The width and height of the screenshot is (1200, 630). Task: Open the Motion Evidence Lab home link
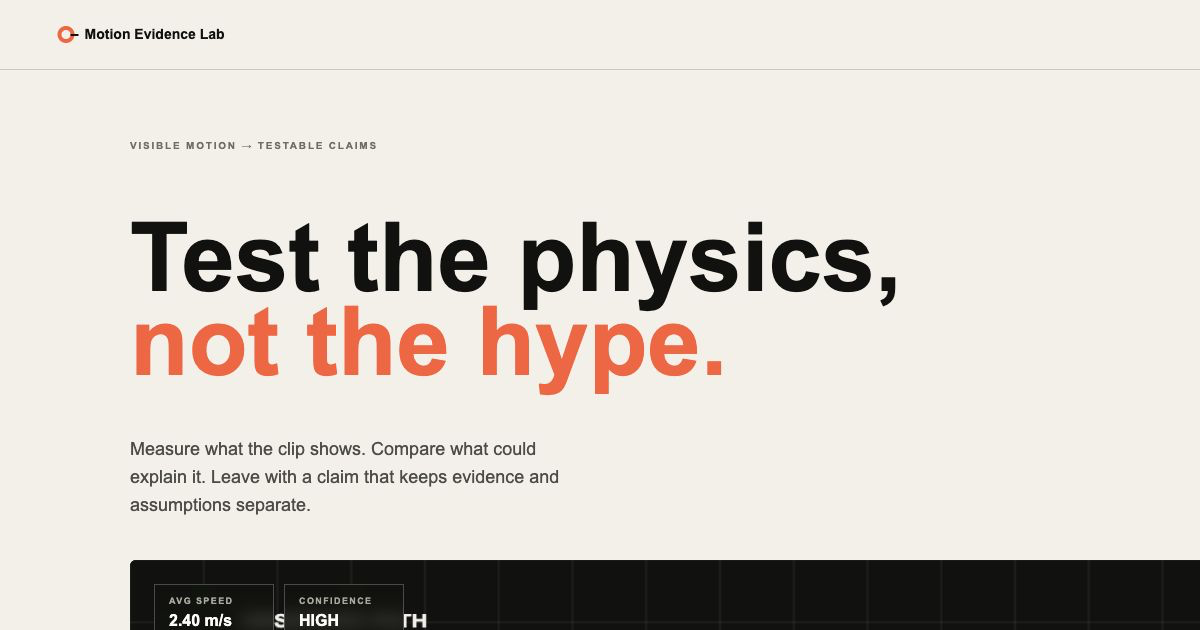click(x=141, y=35)
